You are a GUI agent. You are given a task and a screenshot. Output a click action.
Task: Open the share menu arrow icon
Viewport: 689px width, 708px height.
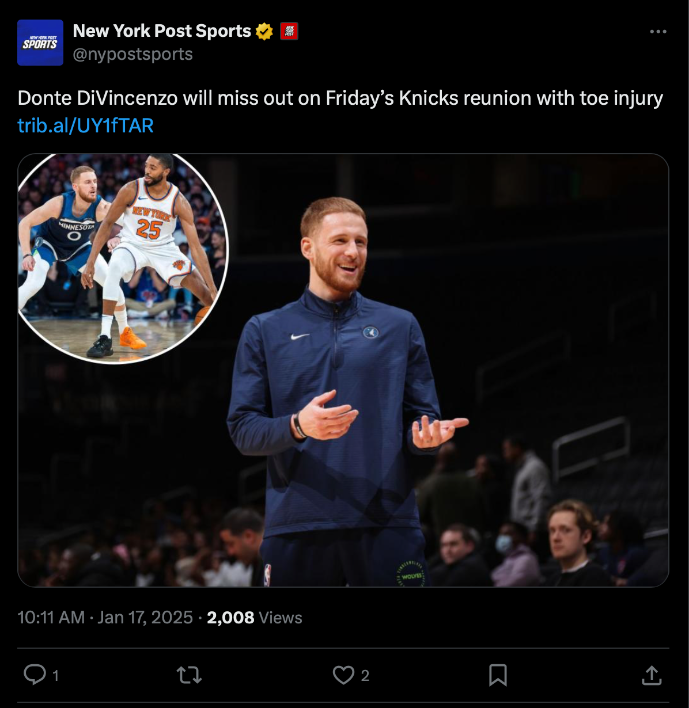click(652, 675)
